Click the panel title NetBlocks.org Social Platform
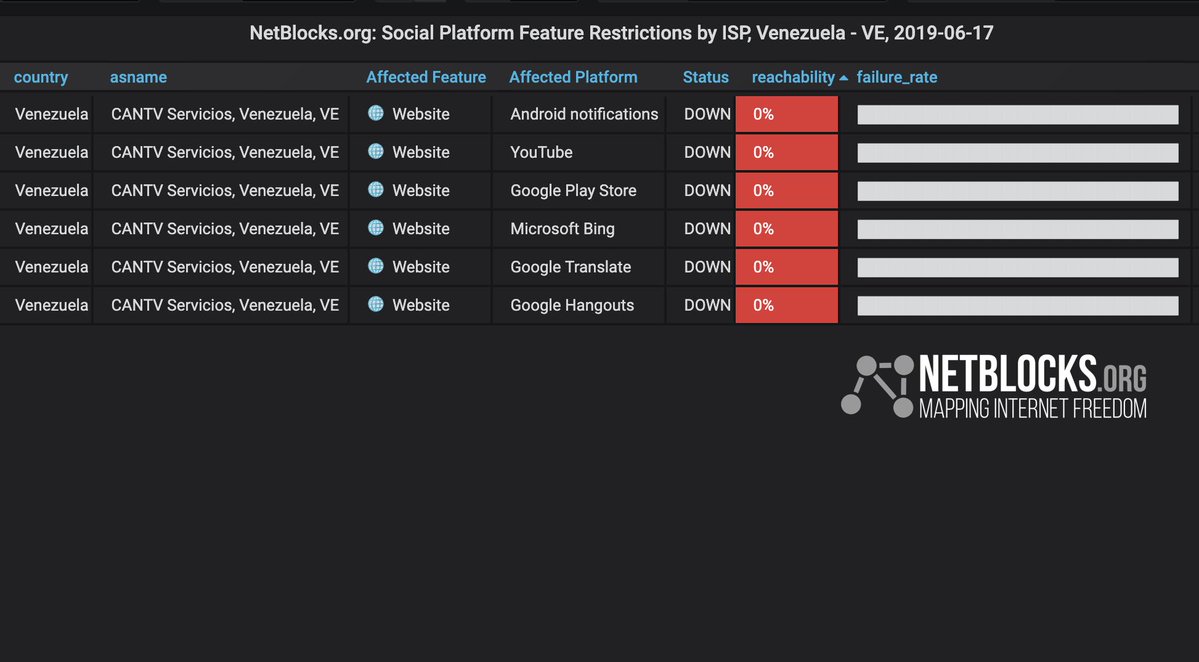The height and width of the screenshot is (662, 1199). point(622,34)
